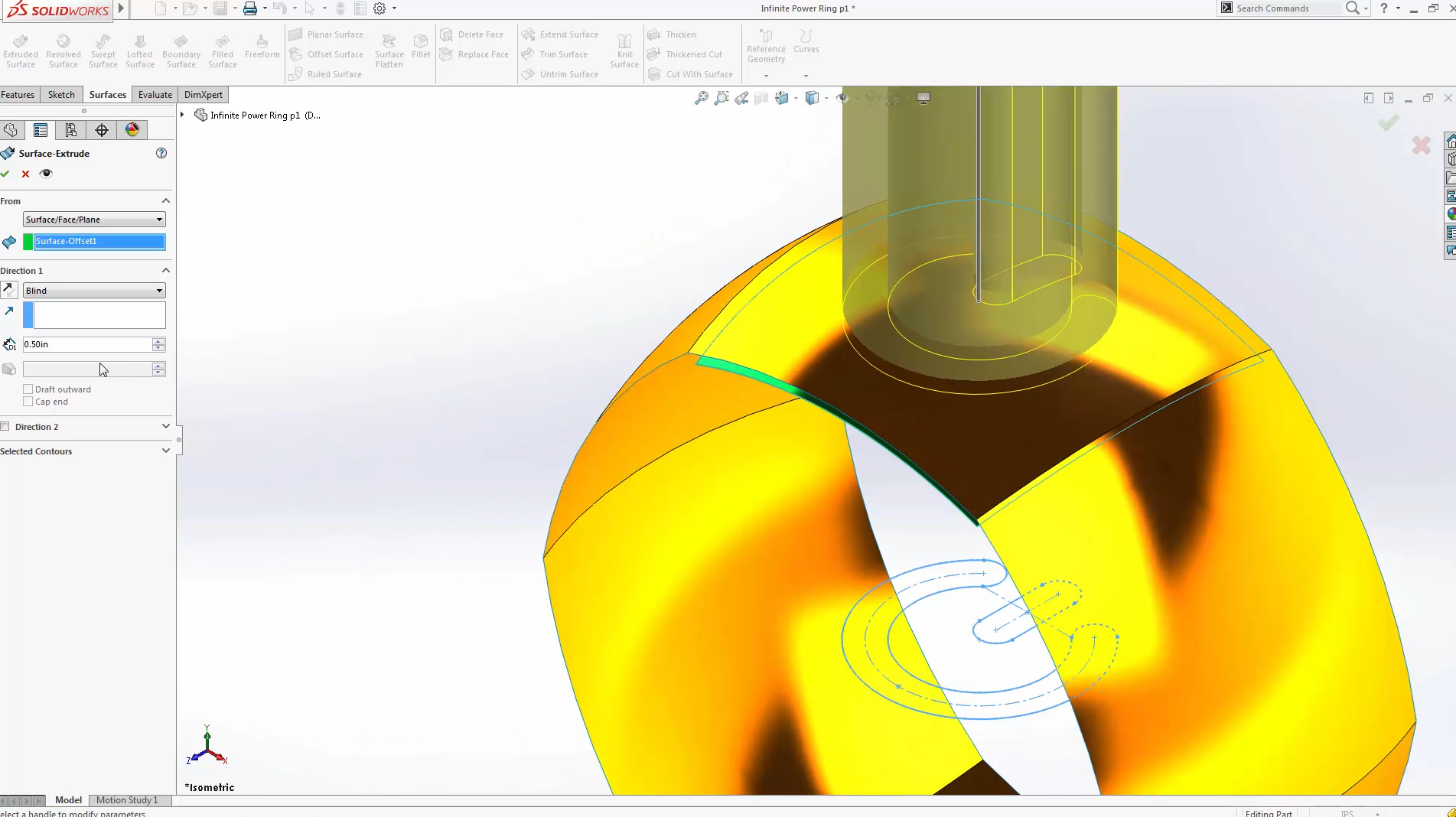Image resolution: width=1456 pixels, height=817 pixels.
Task: Collapse the Direction 1 section
Action: point(164,270)
